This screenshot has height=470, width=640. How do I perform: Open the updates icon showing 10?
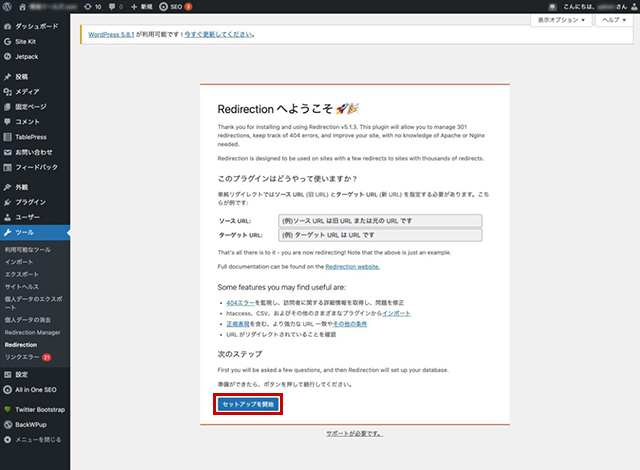click(93, 7)
